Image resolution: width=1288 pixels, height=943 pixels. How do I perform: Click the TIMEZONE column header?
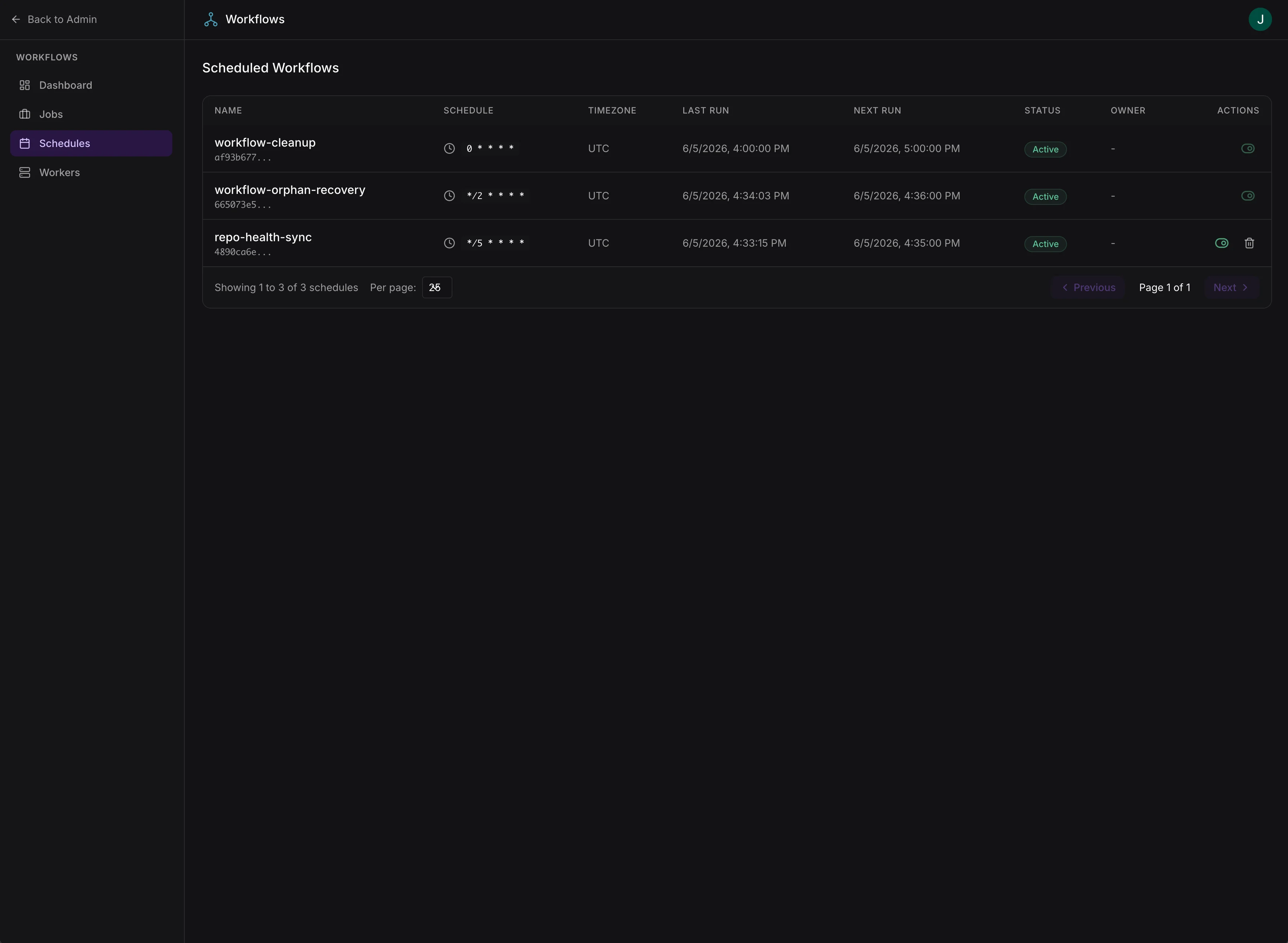coord(612,111)
